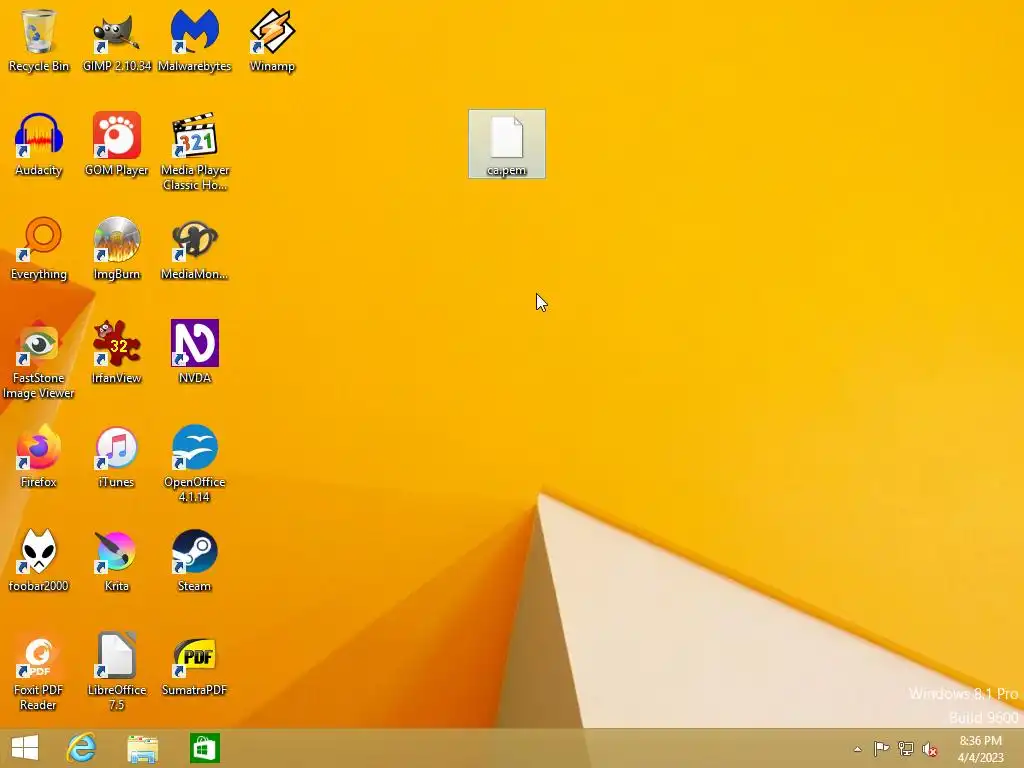This screenshot has width=1024, height=768.
Task: Select the GOM Player shortcut
Action: pos(116,145)
